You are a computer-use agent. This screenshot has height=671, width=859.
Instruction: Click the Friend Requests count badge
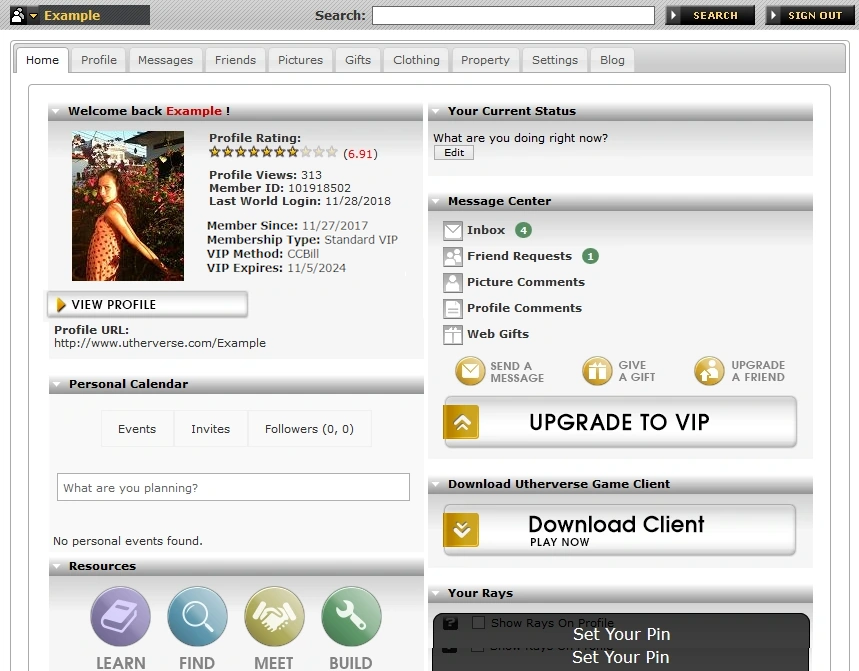pos(590,256)
